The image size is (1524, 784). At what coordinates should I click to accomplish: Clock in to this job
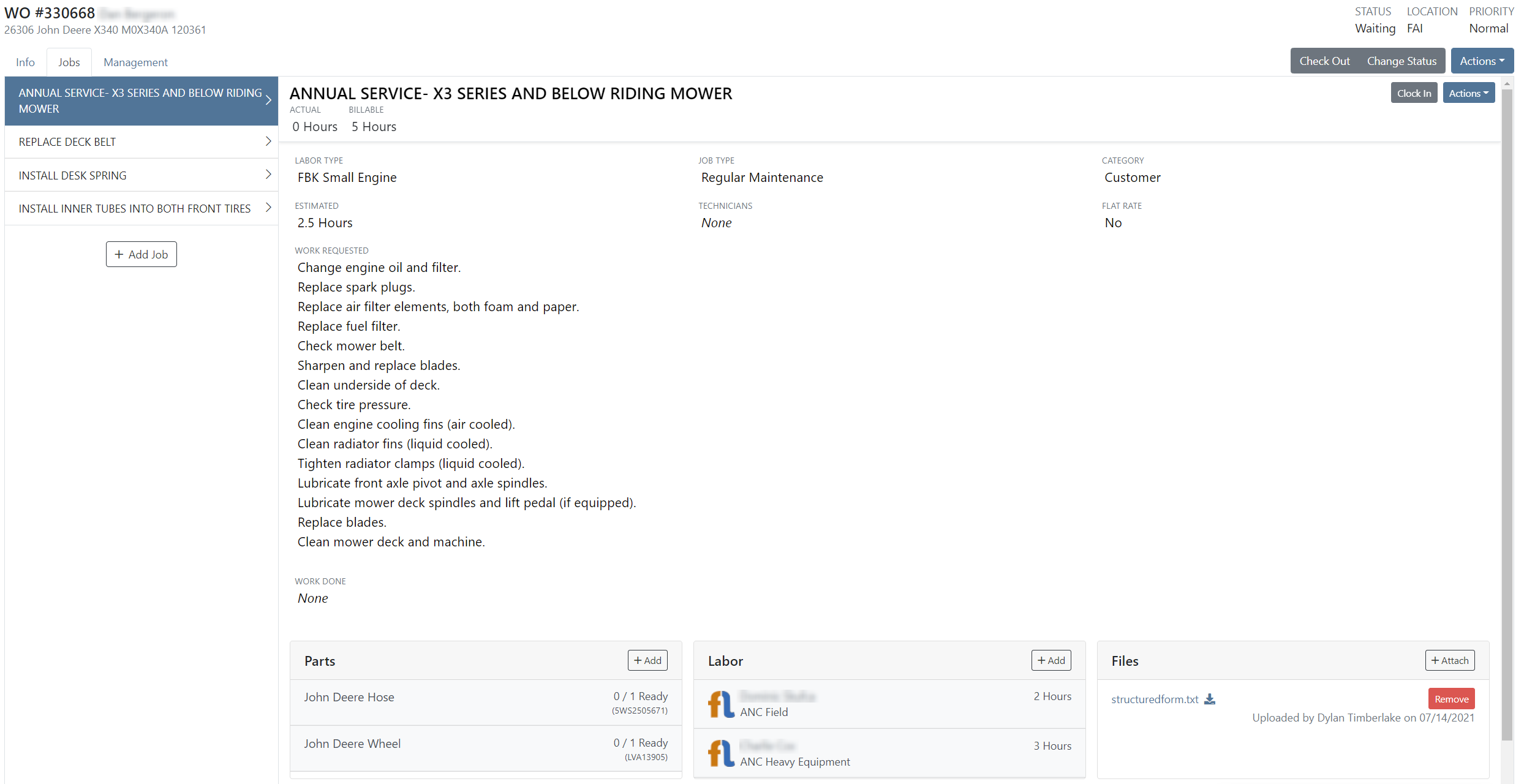(1414, 93)
